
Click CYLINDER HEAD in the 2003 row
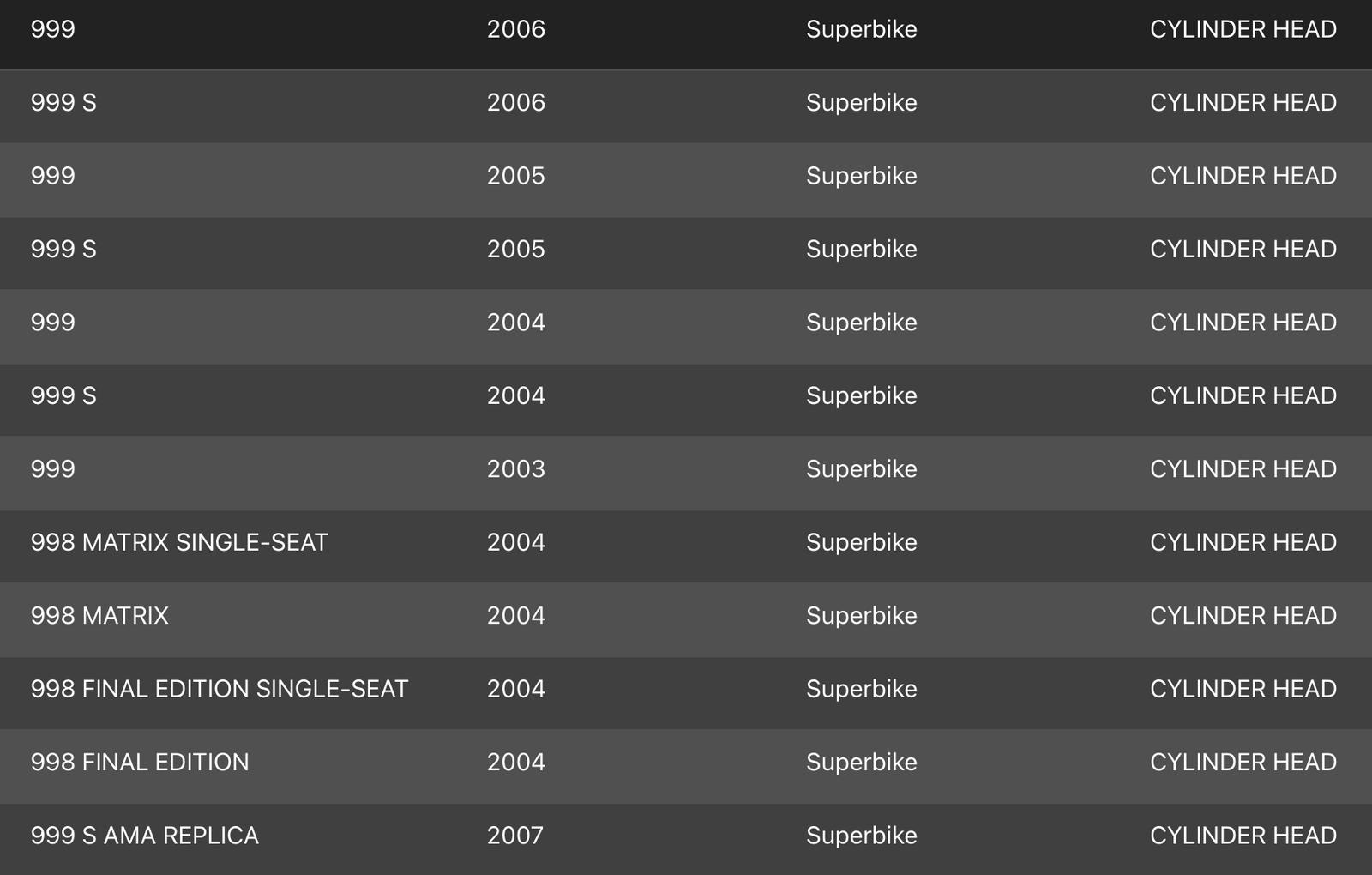(x=1243, y=469)
